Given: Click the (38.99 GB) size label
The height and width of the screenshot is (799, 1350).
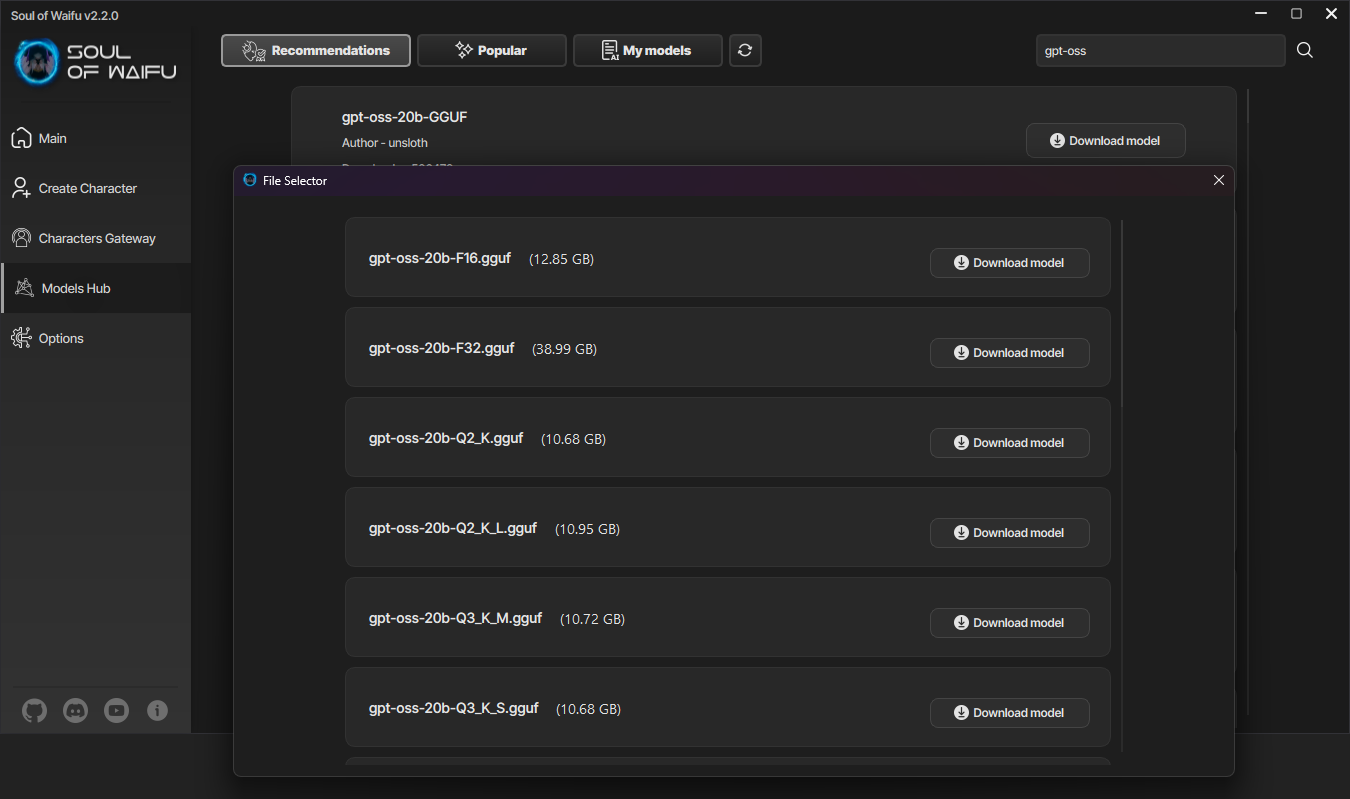Looking at the screenshot, I should click(x=565, y=349).
